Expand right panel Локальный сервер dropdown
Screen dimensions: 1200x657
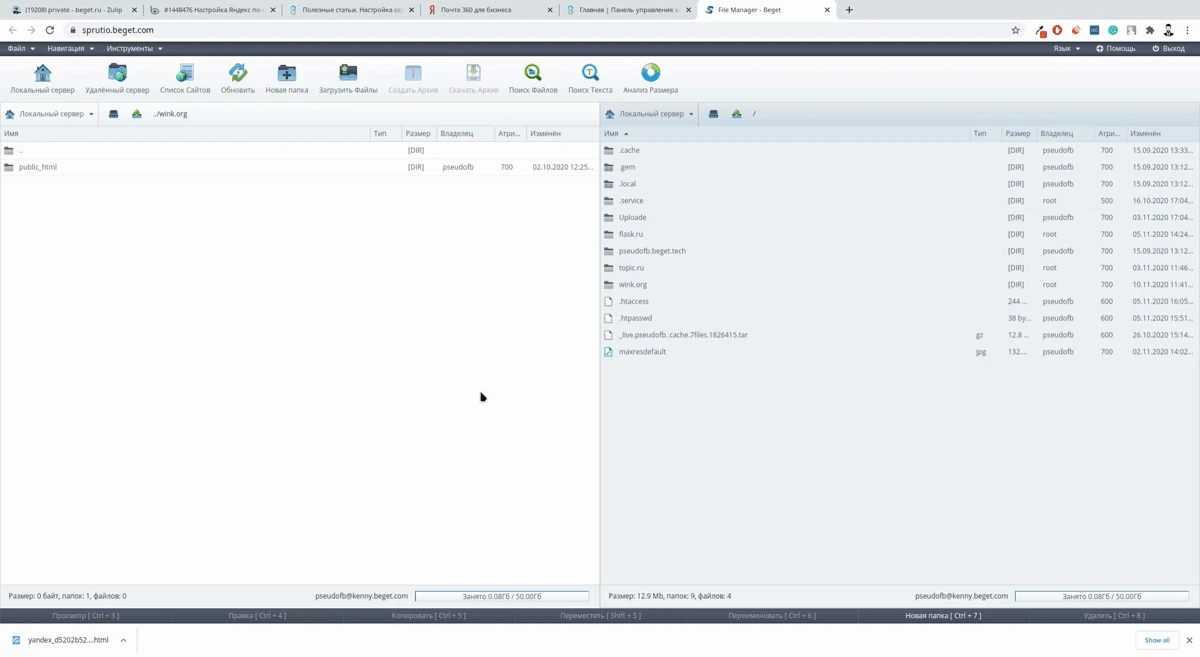[x=650, y=114]
